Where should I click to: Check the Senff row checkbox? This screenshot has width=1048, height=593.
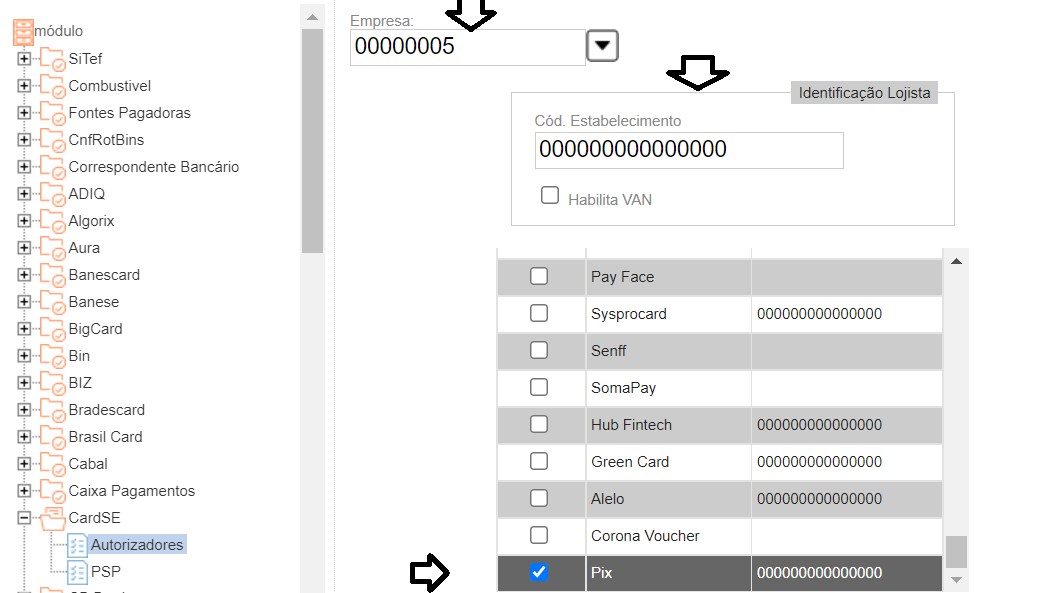coord(539,350)
